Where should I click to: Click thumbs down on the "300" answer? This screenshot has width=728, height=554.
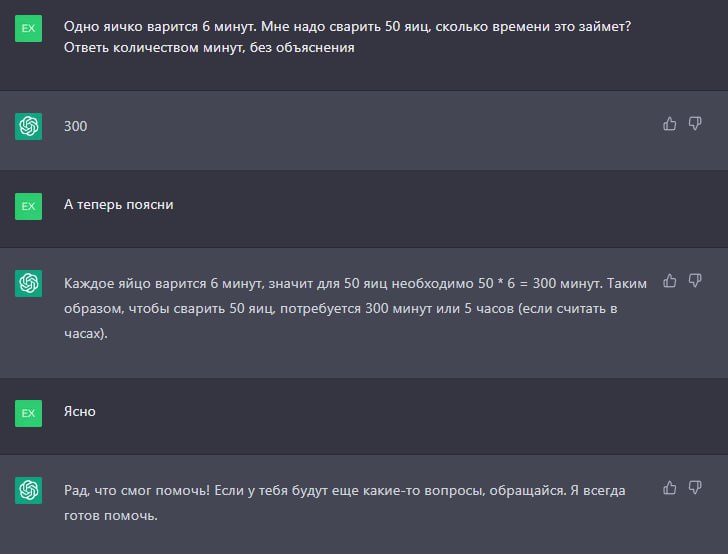tap(695, 124)
